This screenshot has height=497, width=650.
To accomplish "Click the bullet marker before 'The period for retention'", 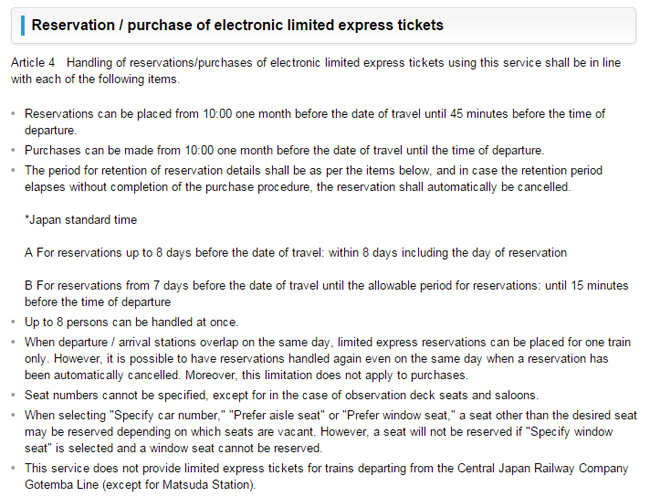I will (14, 171).
